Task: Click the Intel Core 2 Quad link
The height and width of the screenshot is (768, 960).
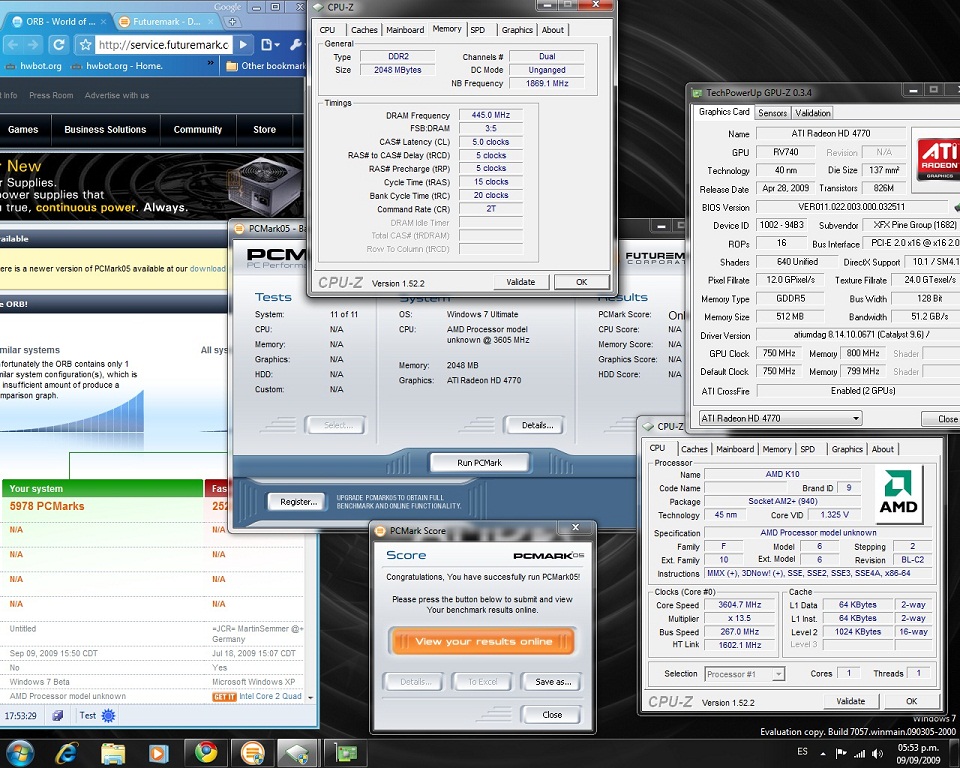Action: 270,696
